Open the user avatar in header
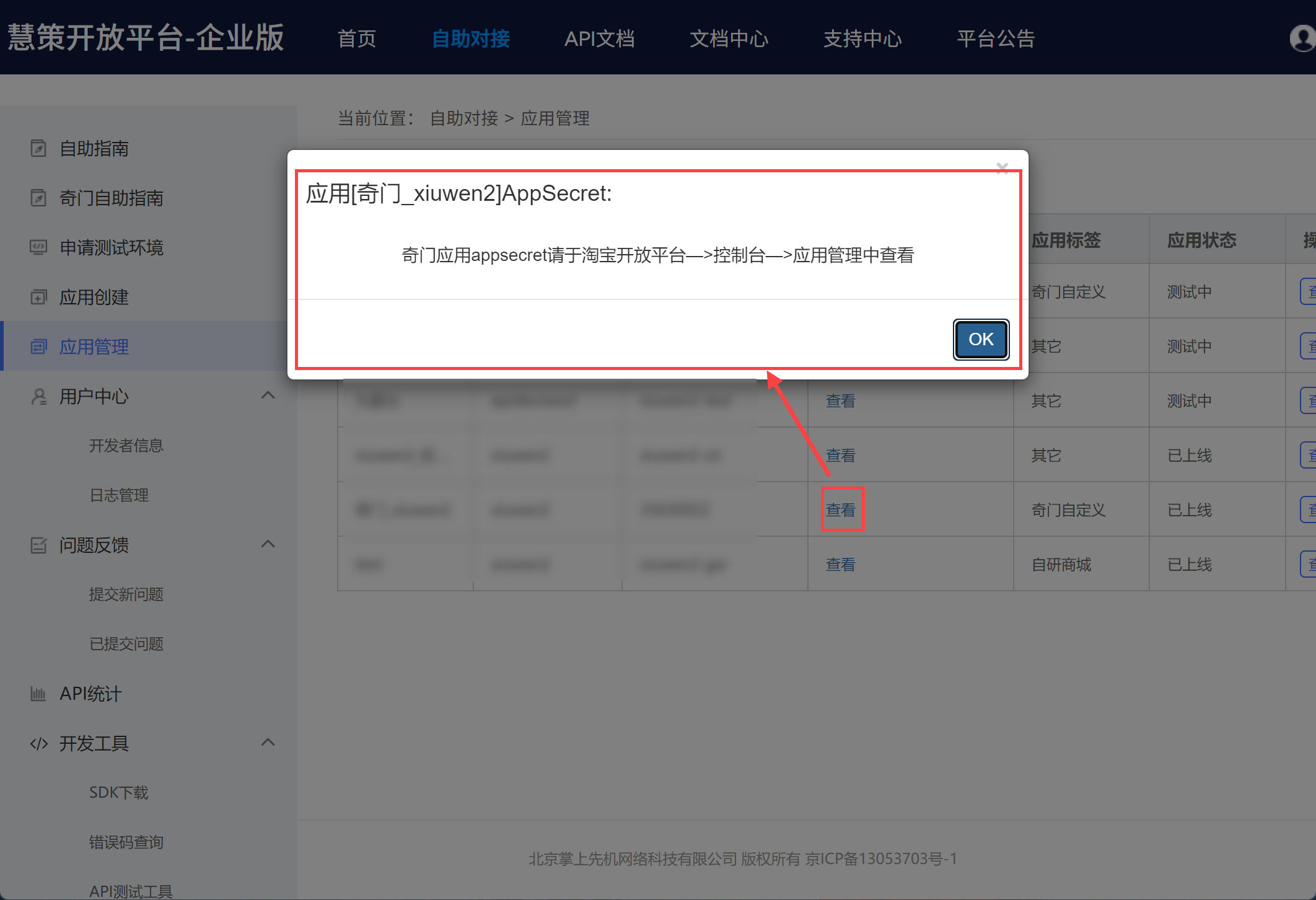 click(1302, 38)
